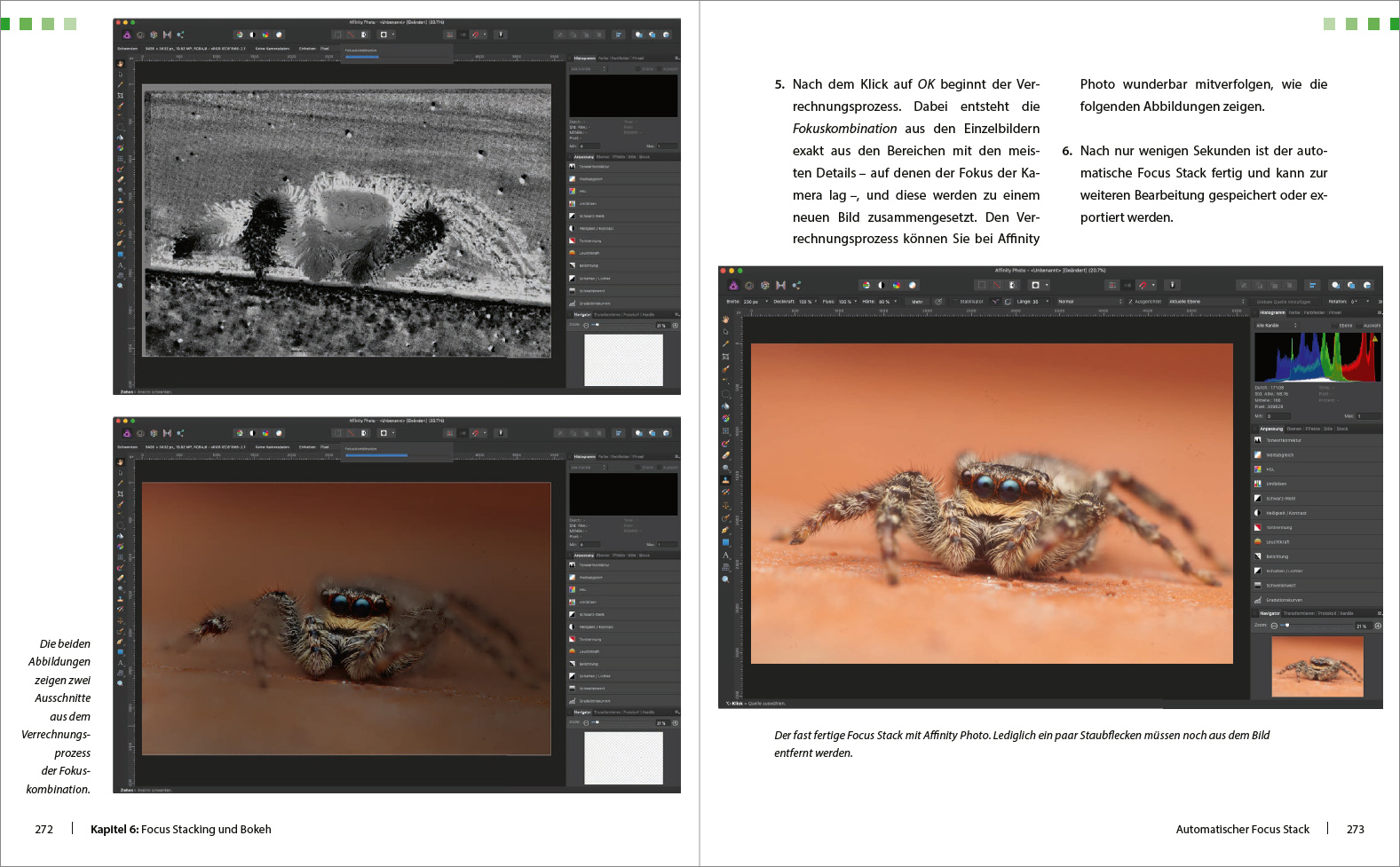The image size is (1400, 867).
Task: Click the Zoom magnifier tool at toolbar bottom
Action: pyautogui.click(x=725, y=579)
